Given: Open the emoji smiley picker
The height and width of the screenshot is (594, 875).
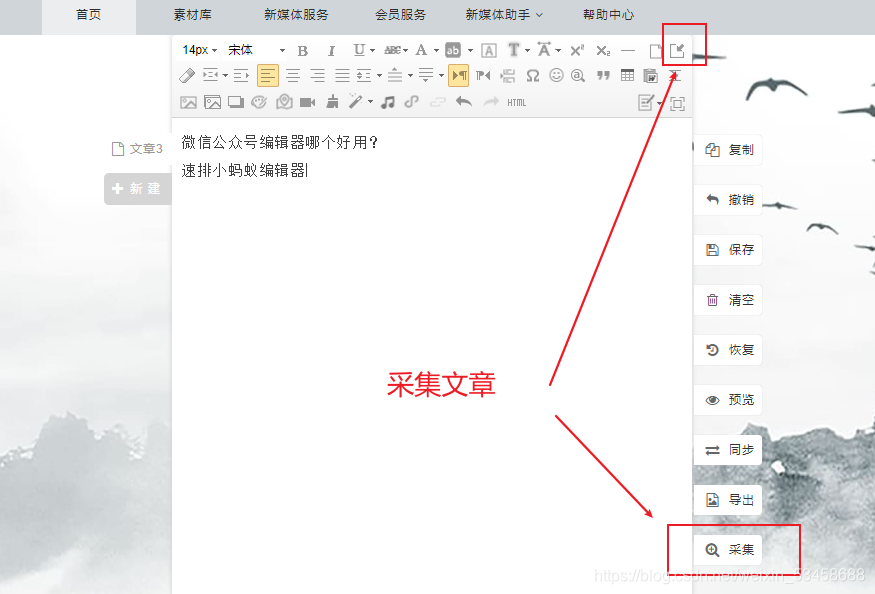Looking at the screenshot, I should [x=556, y=75].
